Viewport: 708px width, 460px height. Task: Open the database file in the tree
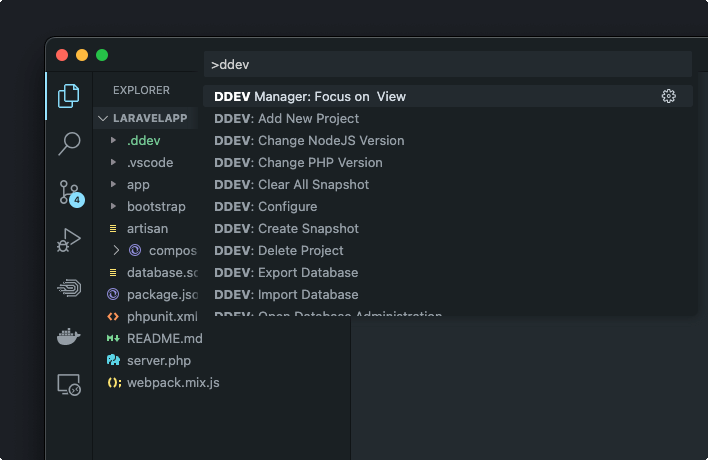[162, 273]
